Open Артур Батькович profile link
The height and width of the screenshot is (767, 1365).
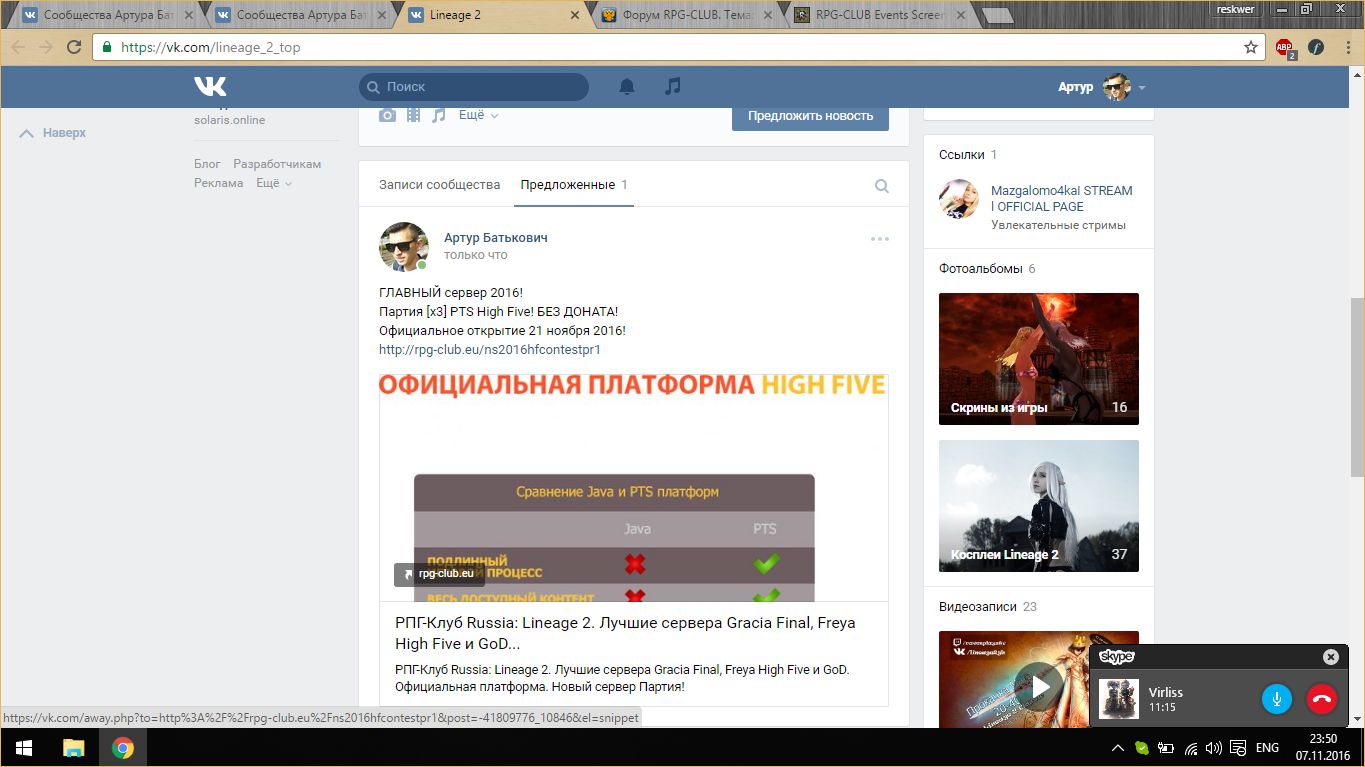pyautogui.click(x=496, y=238)
